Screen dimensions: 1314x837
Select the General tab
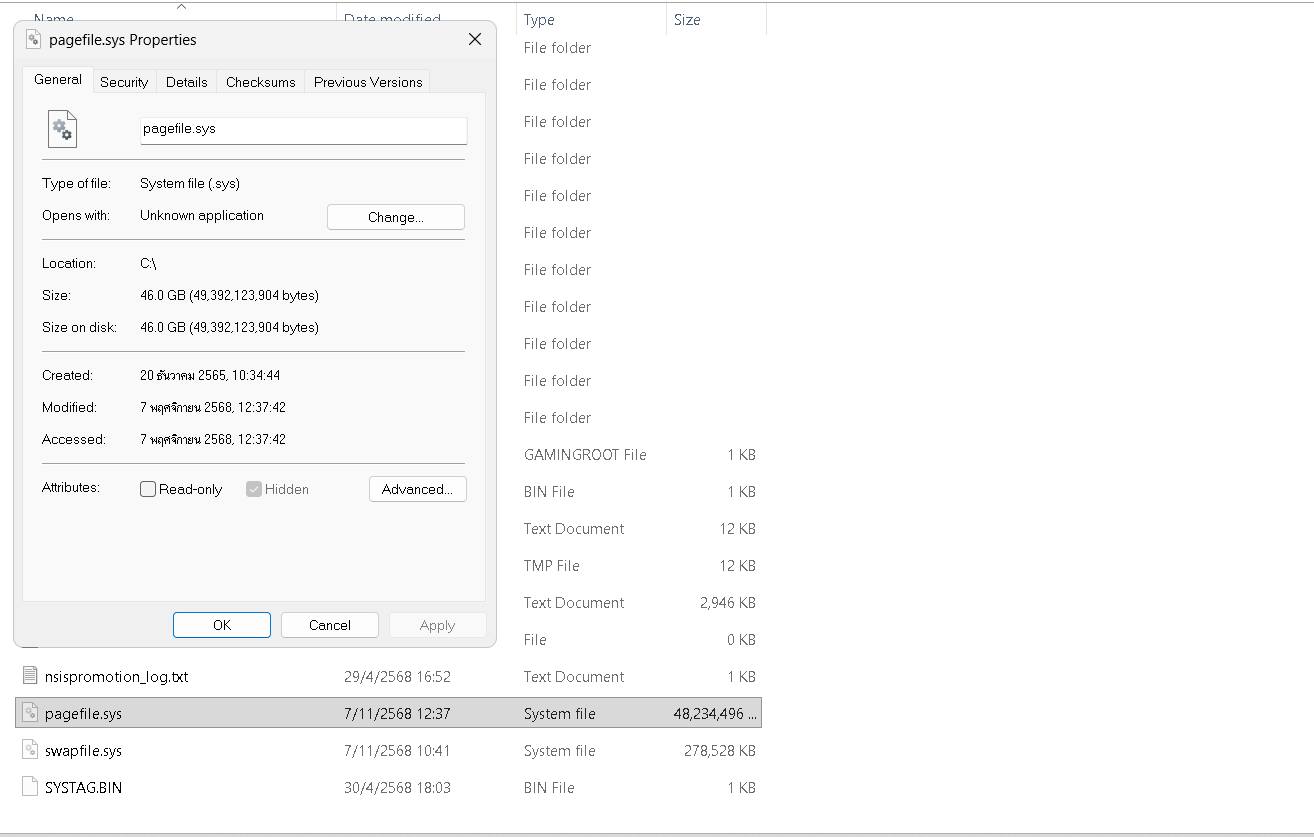[58, 79]
